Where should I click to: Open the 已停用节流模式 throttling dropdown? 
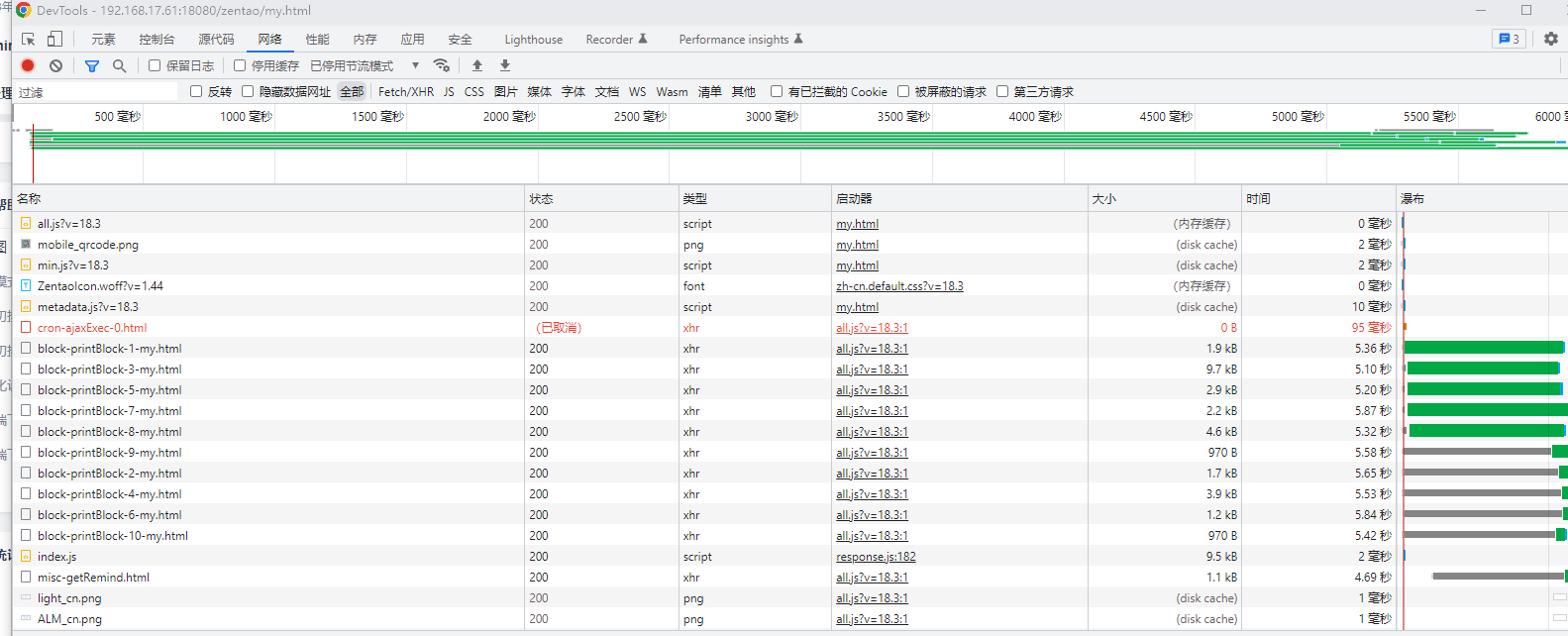[x=364, y=65]
